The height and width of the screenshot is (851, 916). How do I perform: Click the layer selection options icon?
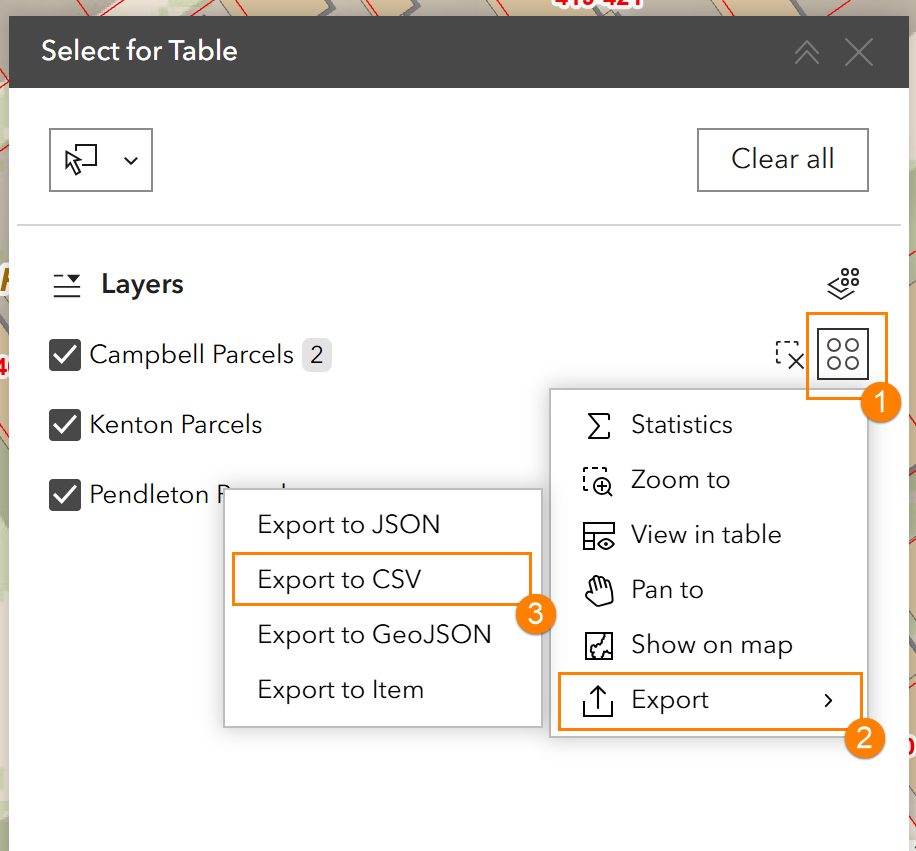[x=844, y=283]
